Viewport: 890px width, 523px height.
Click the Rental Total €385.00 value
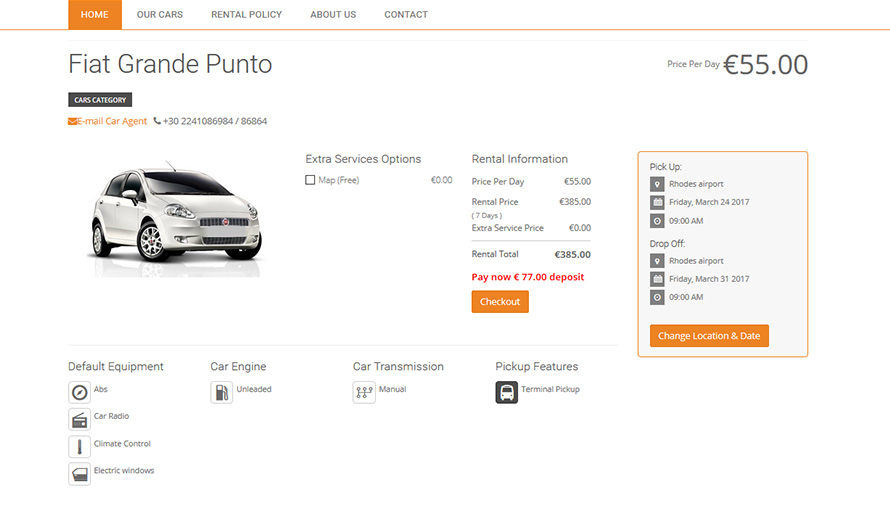click(573, 254)
